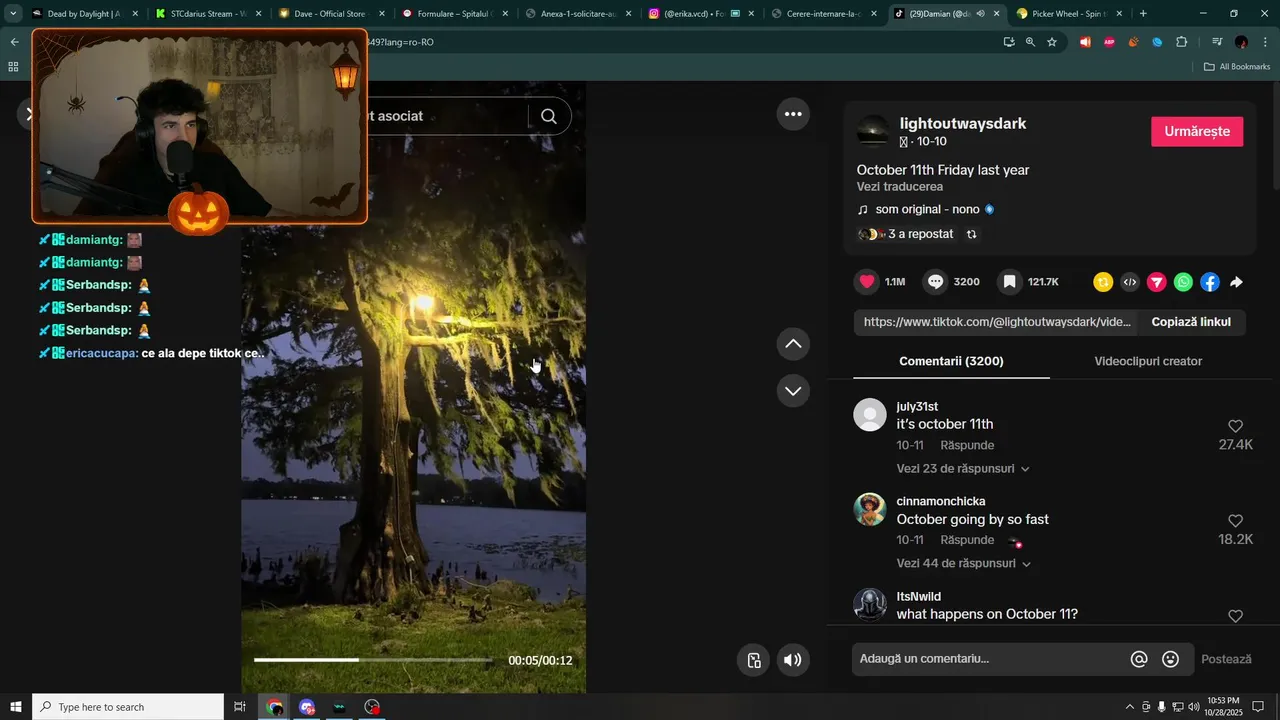Open the Chrome zoom magnifier icon

click(1030, 42)
